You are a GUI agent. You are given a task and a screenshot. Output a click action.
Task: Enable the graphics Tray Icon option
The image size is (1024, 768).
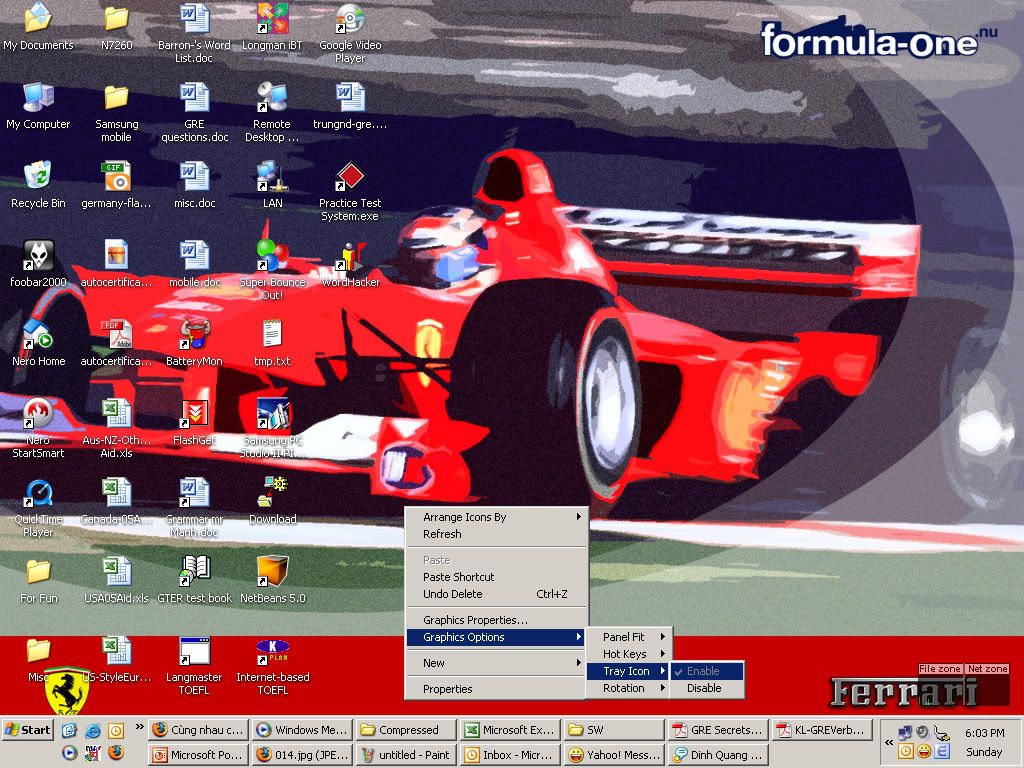click(x=708, y=672)
